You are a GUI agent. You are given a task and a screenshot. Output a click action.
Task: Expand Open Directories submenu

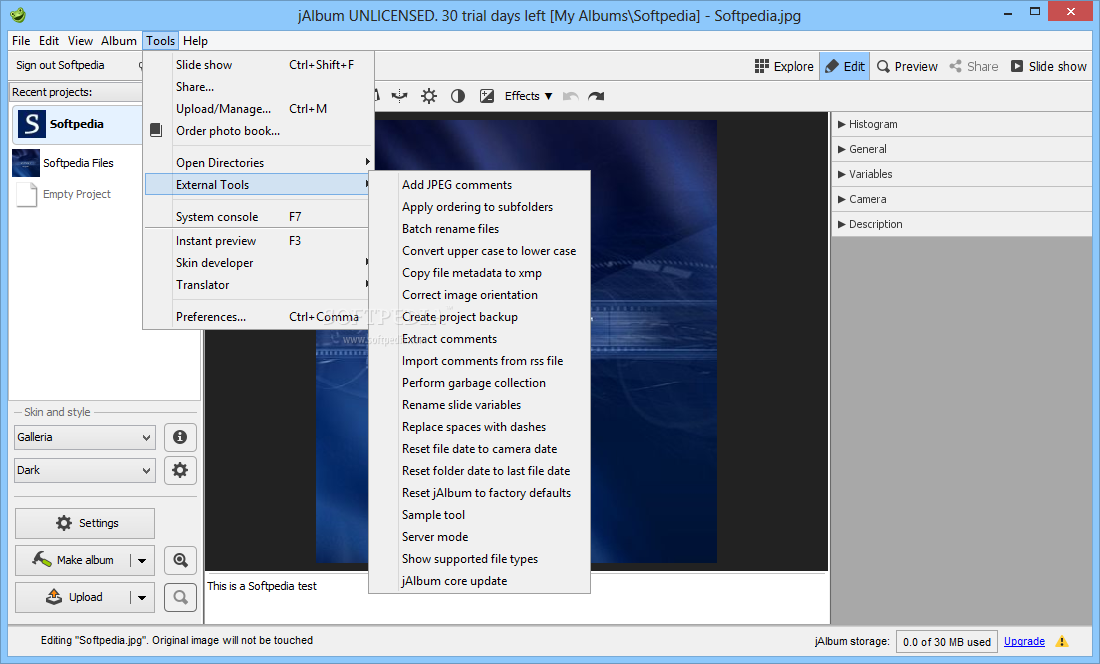pos(258,163)
